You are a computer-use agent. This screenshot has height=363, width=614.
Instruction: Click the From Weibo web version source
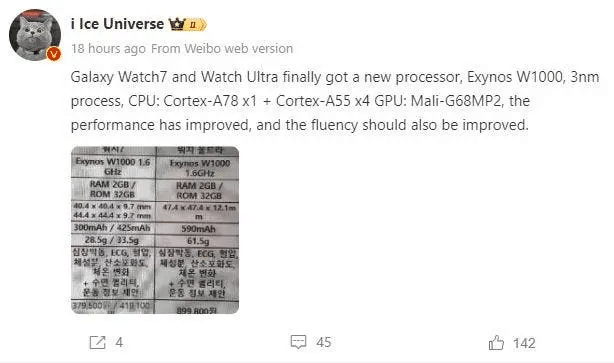(x=222, y=49)
